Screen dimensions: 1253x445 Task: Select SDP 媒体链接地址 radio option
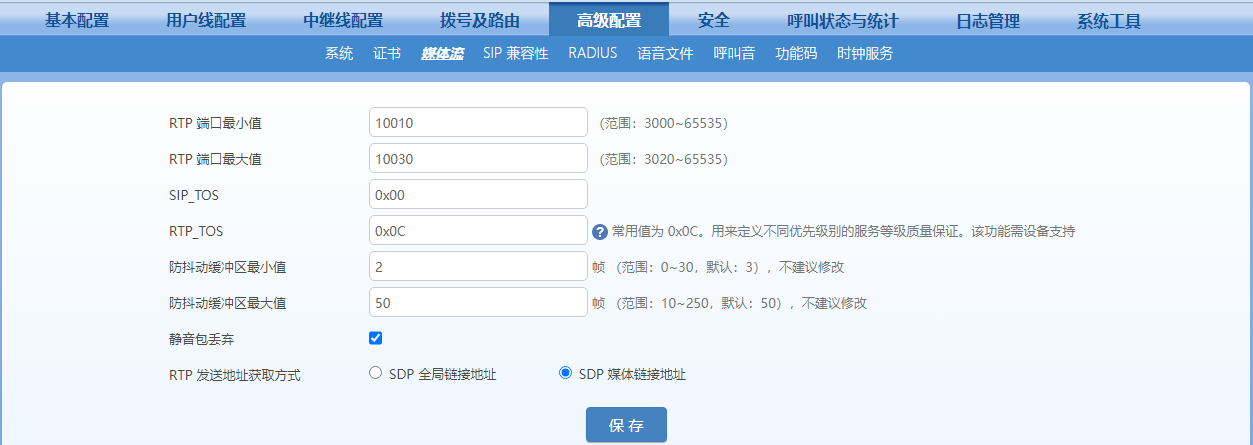(x=565, y=373)
